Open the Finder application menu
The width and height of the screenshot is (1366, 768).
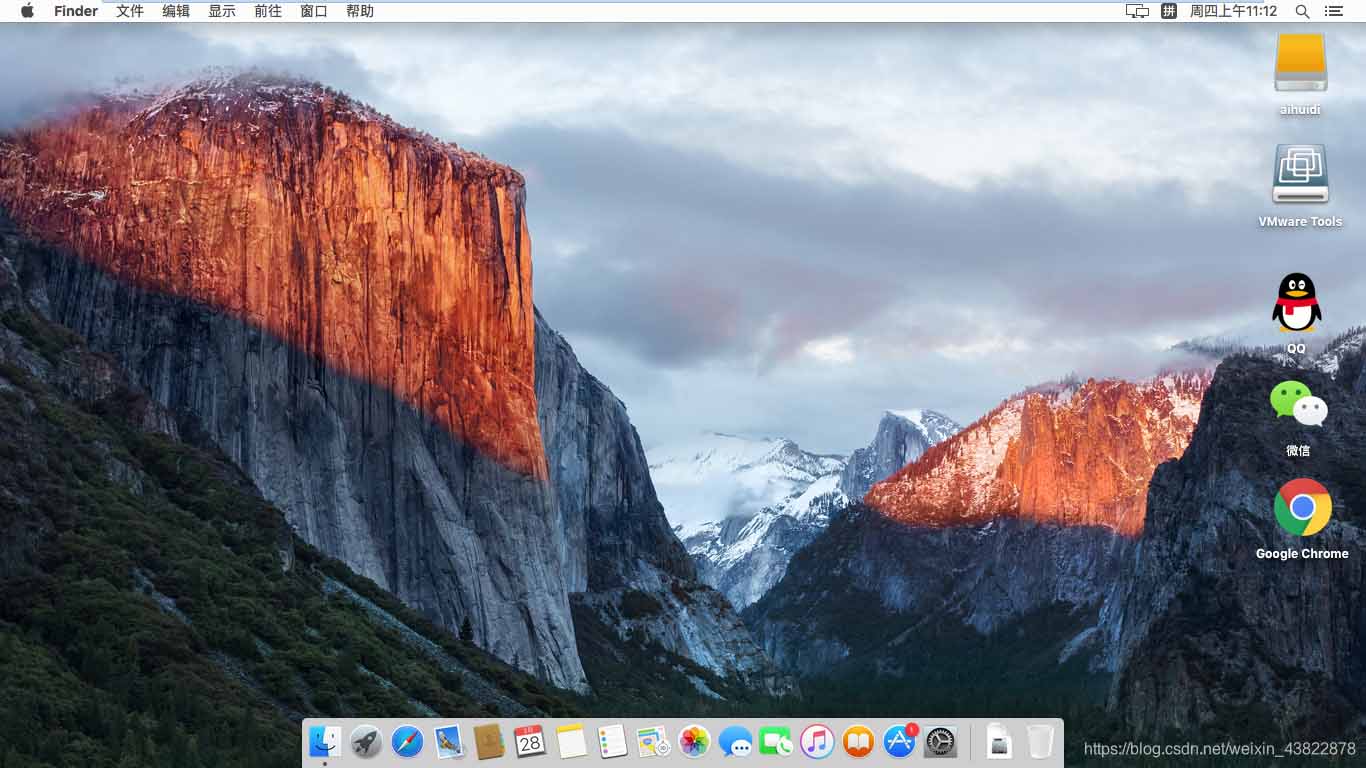[x=76, y=11]
